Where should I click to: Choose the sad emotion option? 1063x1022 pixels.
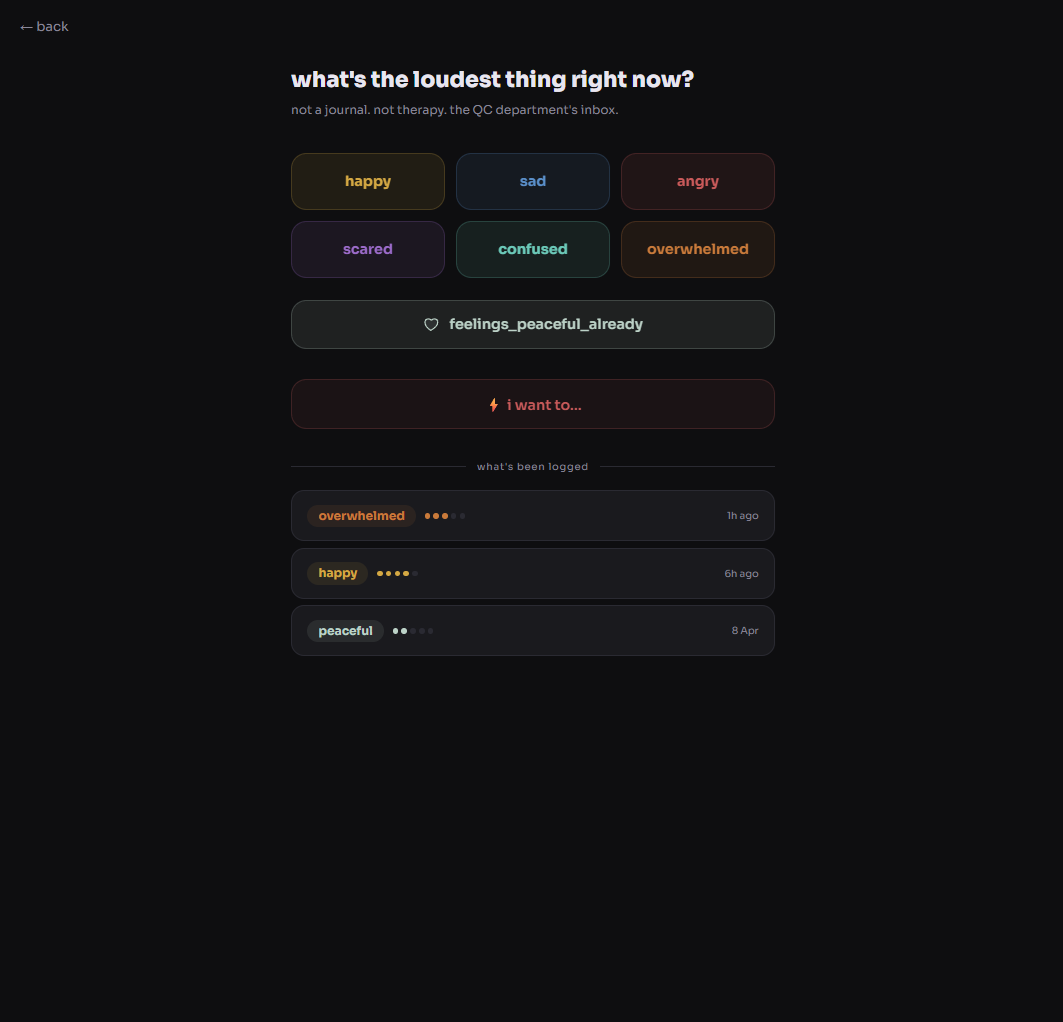[x=533, y=182]
